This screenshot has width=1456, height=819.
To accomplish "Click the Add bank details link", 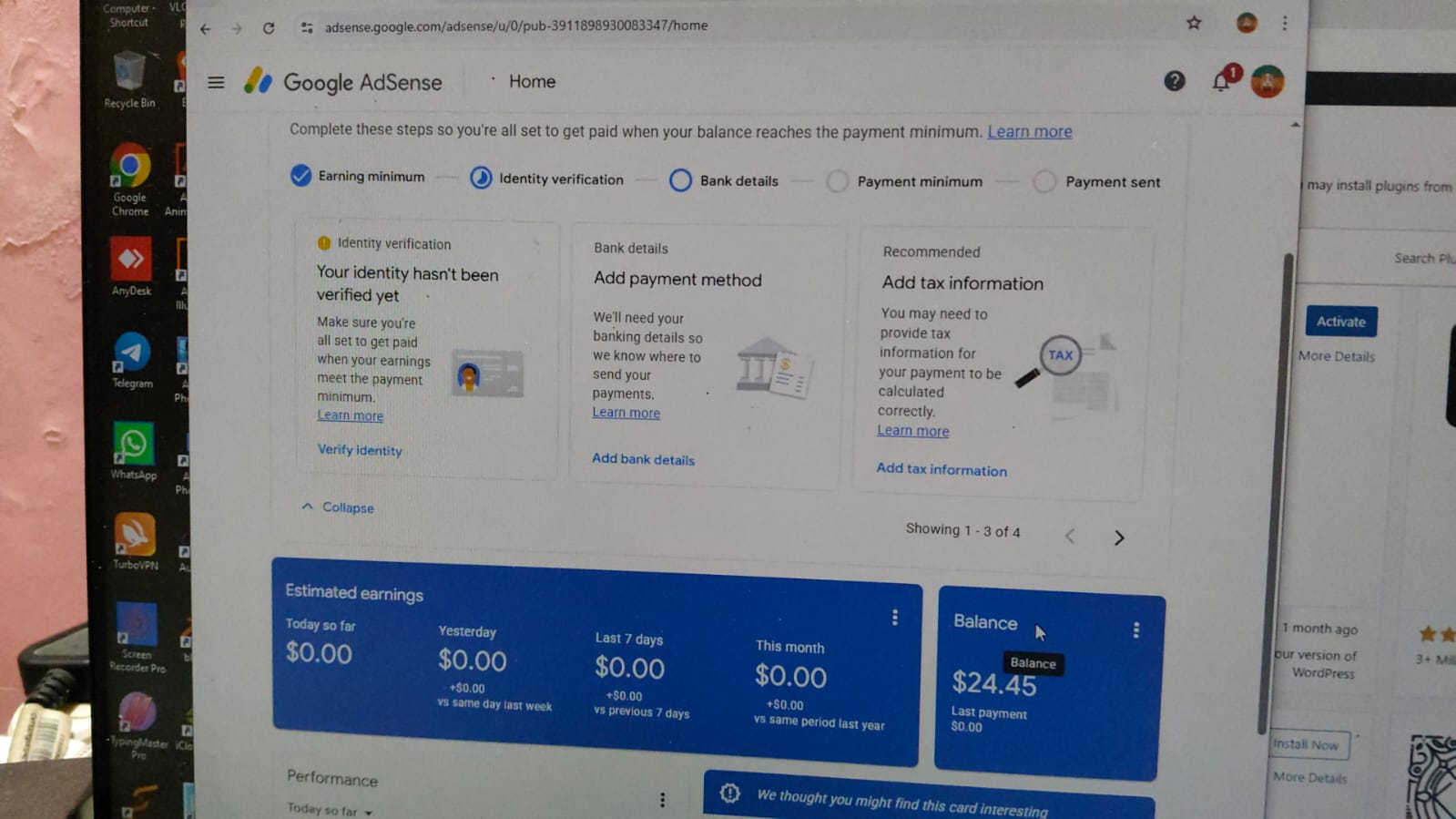I will (643, 460).
